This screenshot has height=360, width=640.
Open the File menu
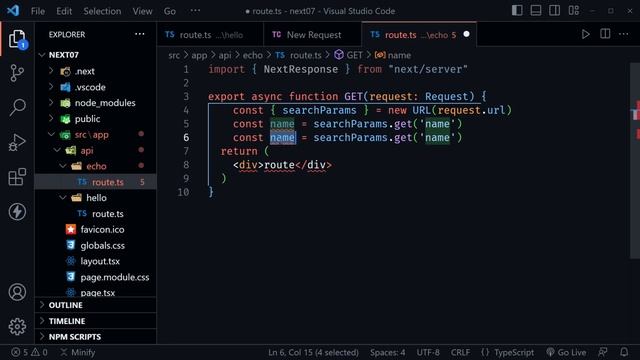coord(38,11)
